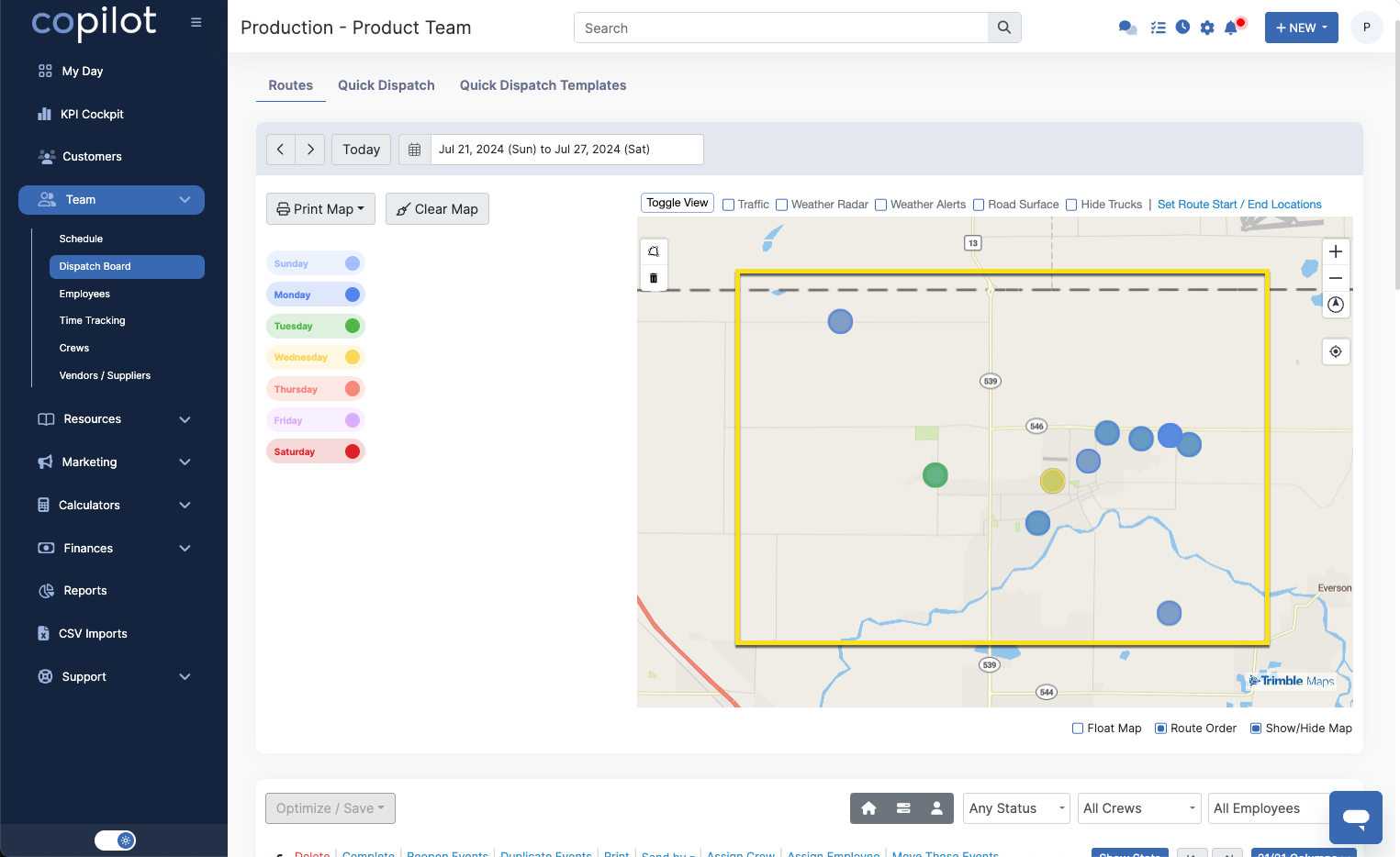Enable the Weather Alerts checkbox
Screen dimensions: 1400x857
click(881, 205)
